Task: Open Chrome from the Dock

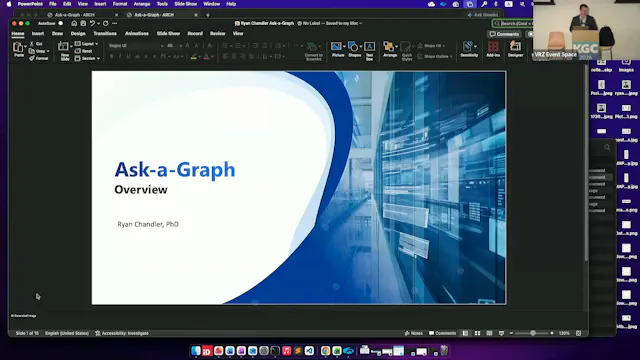Action: pos(325,351)
